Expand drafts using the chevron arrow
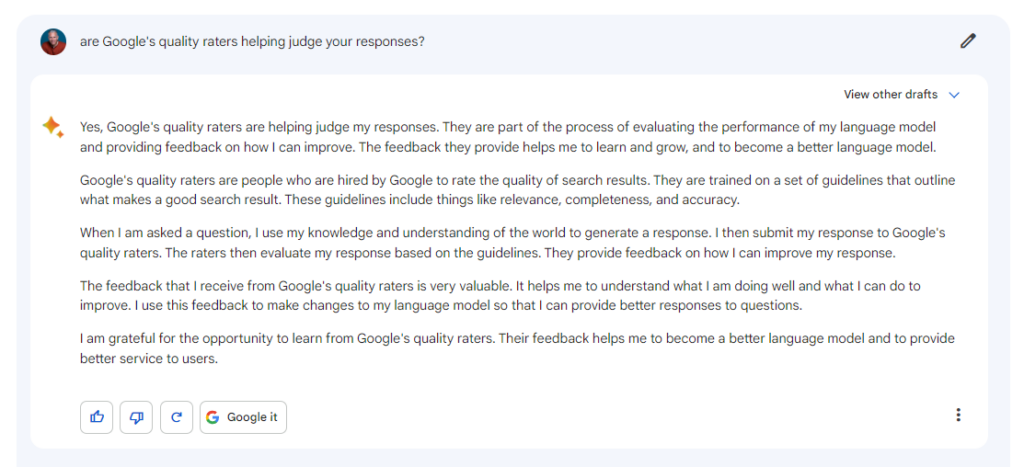1024x467 pixels. click(x=954, y=95)
